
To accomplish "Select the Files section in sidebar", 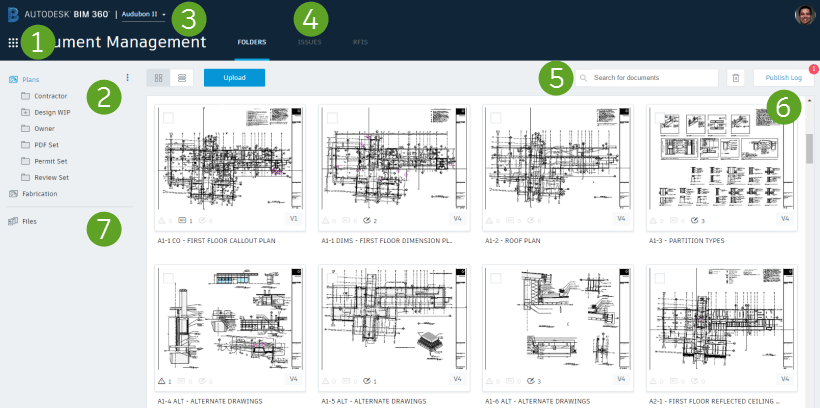I will point(29,221).
